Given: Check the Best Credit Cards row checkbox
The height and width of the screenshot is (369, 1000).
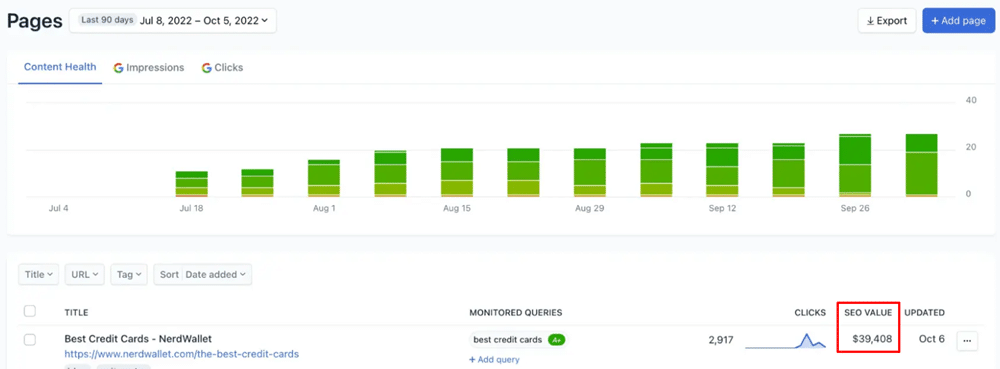Looking at the screenshot, I should coord(29,340).
